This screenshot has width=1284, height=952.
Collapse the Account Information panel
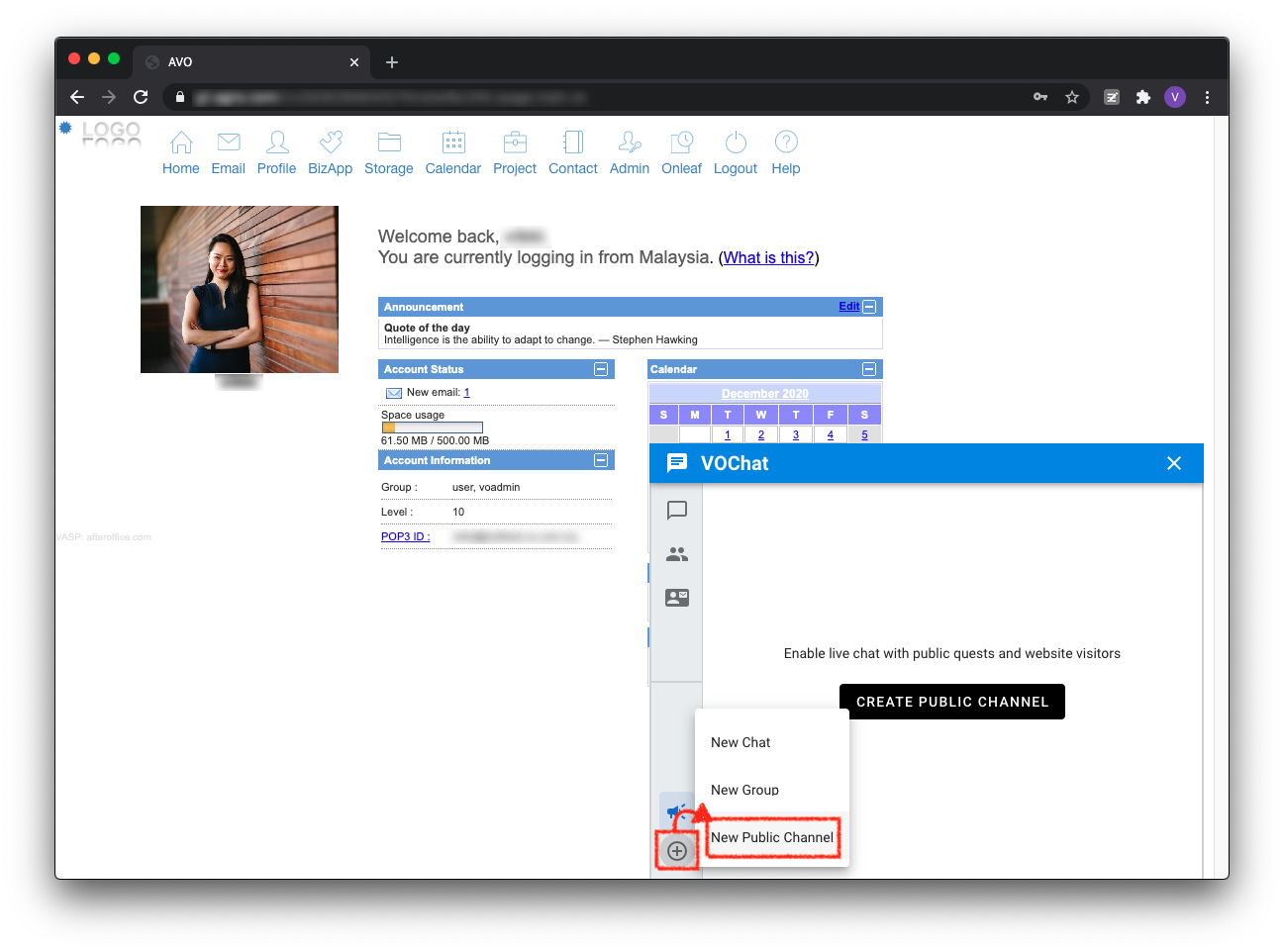tap(600, 460)
